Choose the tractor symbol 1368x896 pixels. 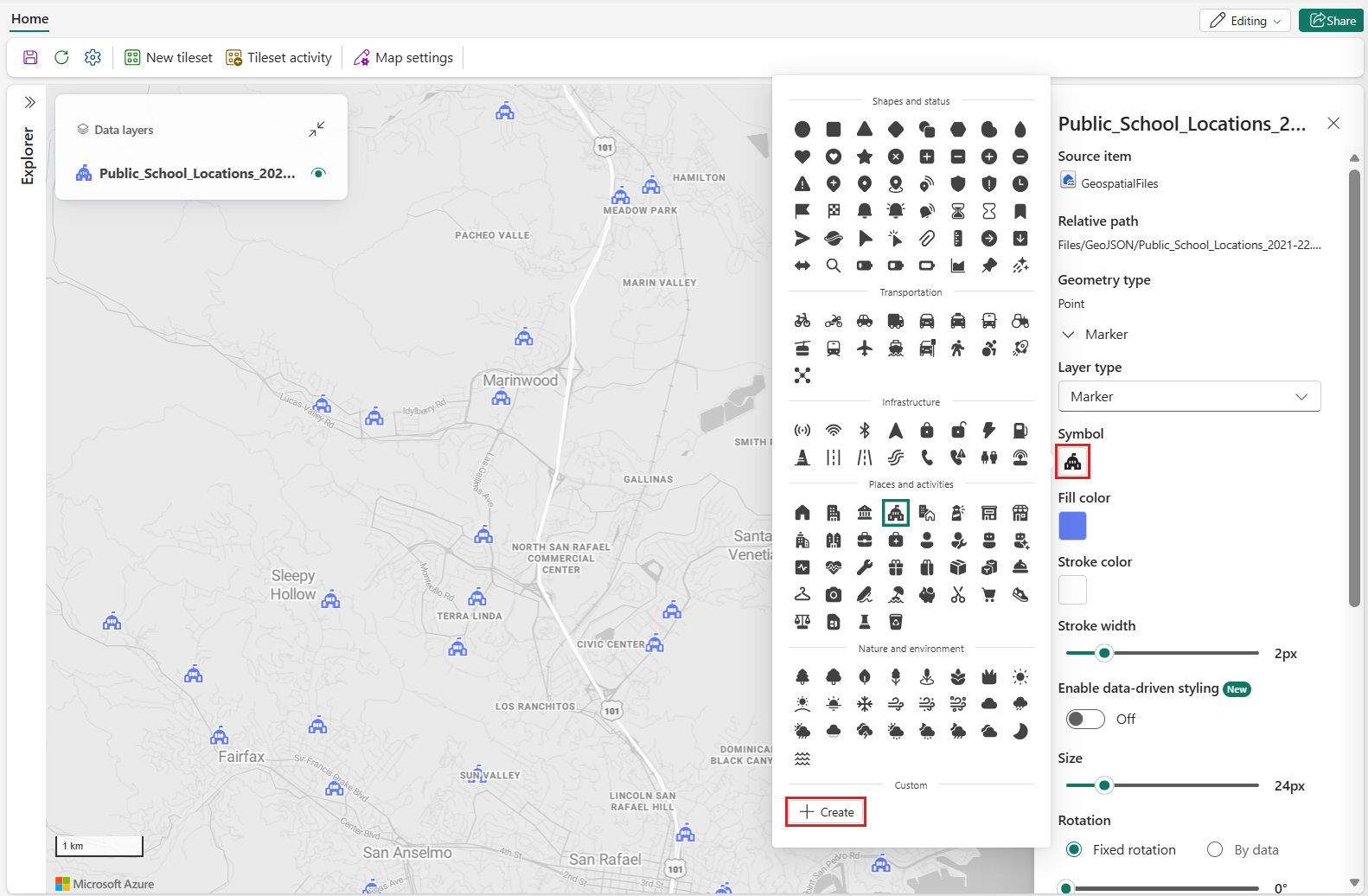coord(1020,321)
